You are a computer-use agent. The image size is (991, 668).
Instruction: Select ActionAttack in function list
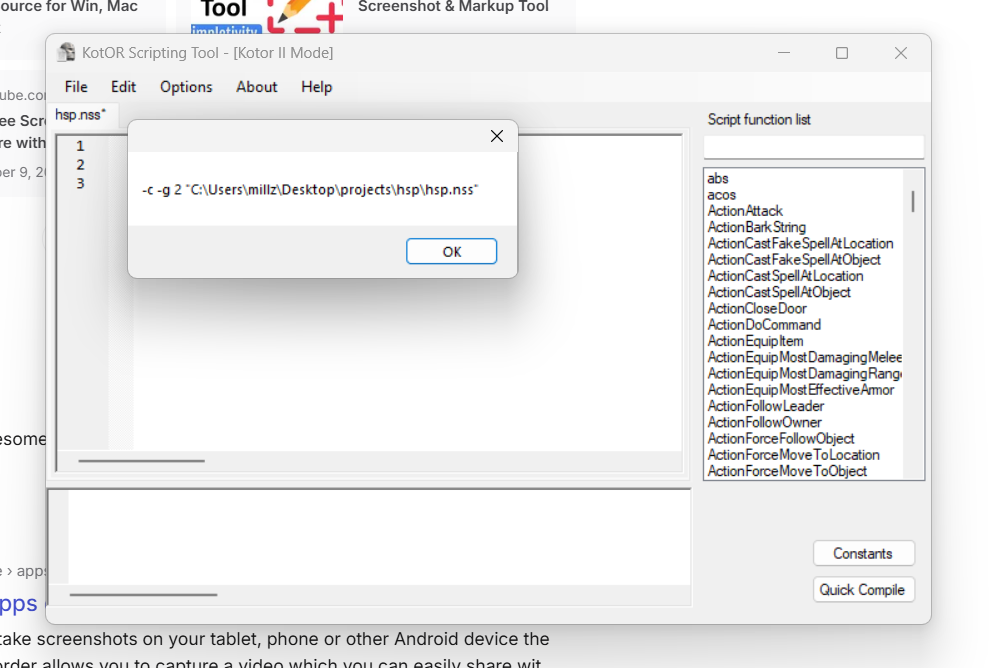[x=745, y=211]
